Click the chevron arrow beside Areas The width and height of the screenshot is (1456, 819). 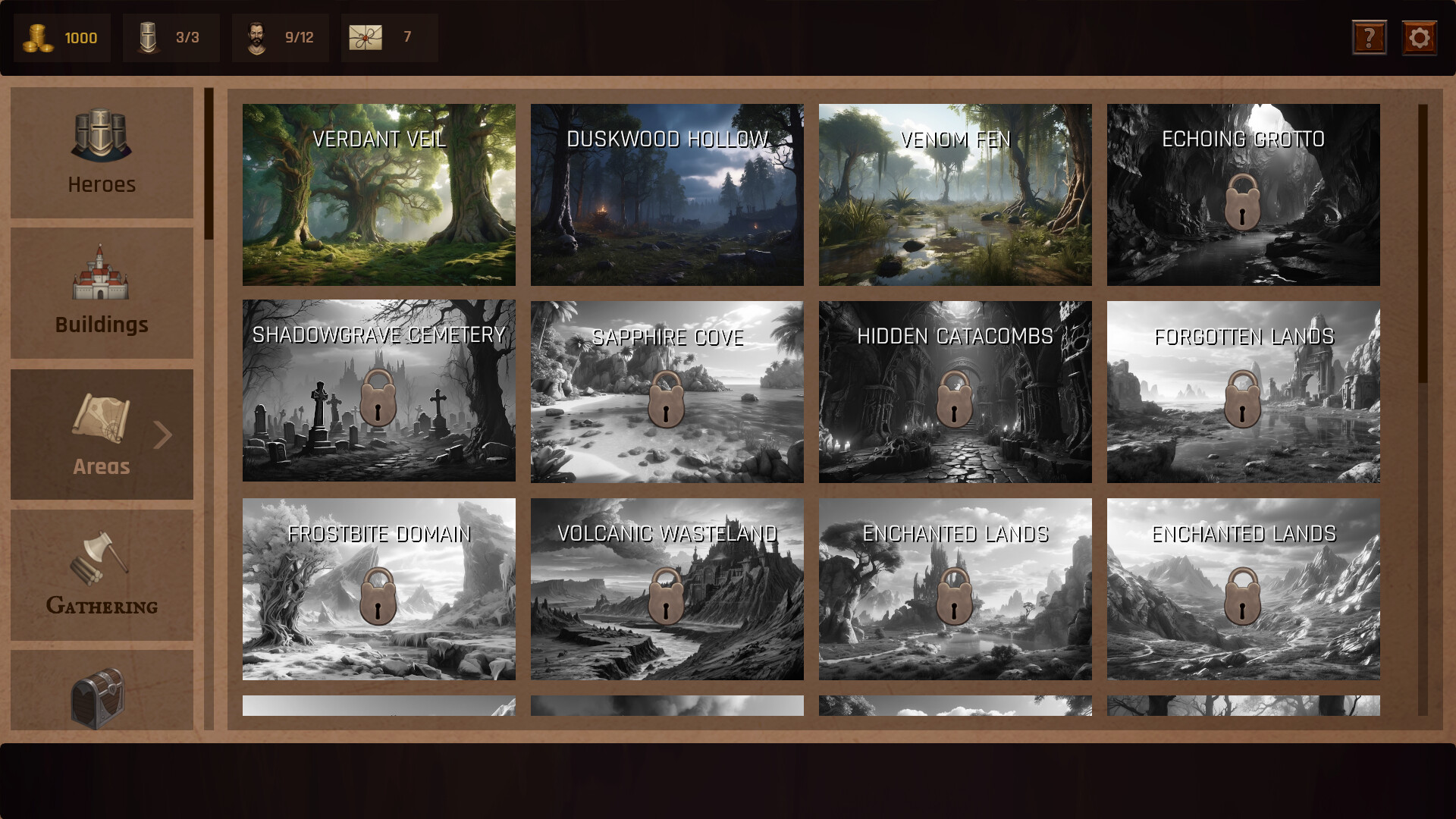(x=163, y=435)
